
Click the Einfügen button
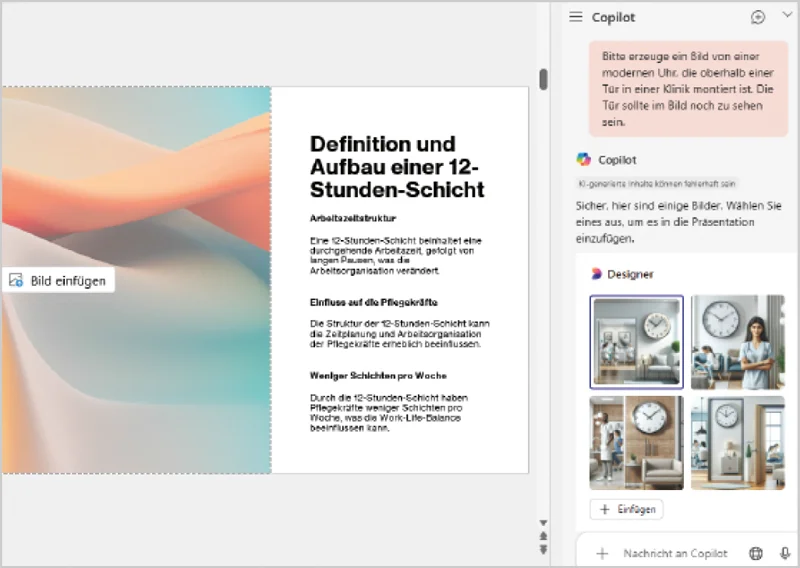click(627, 509)
